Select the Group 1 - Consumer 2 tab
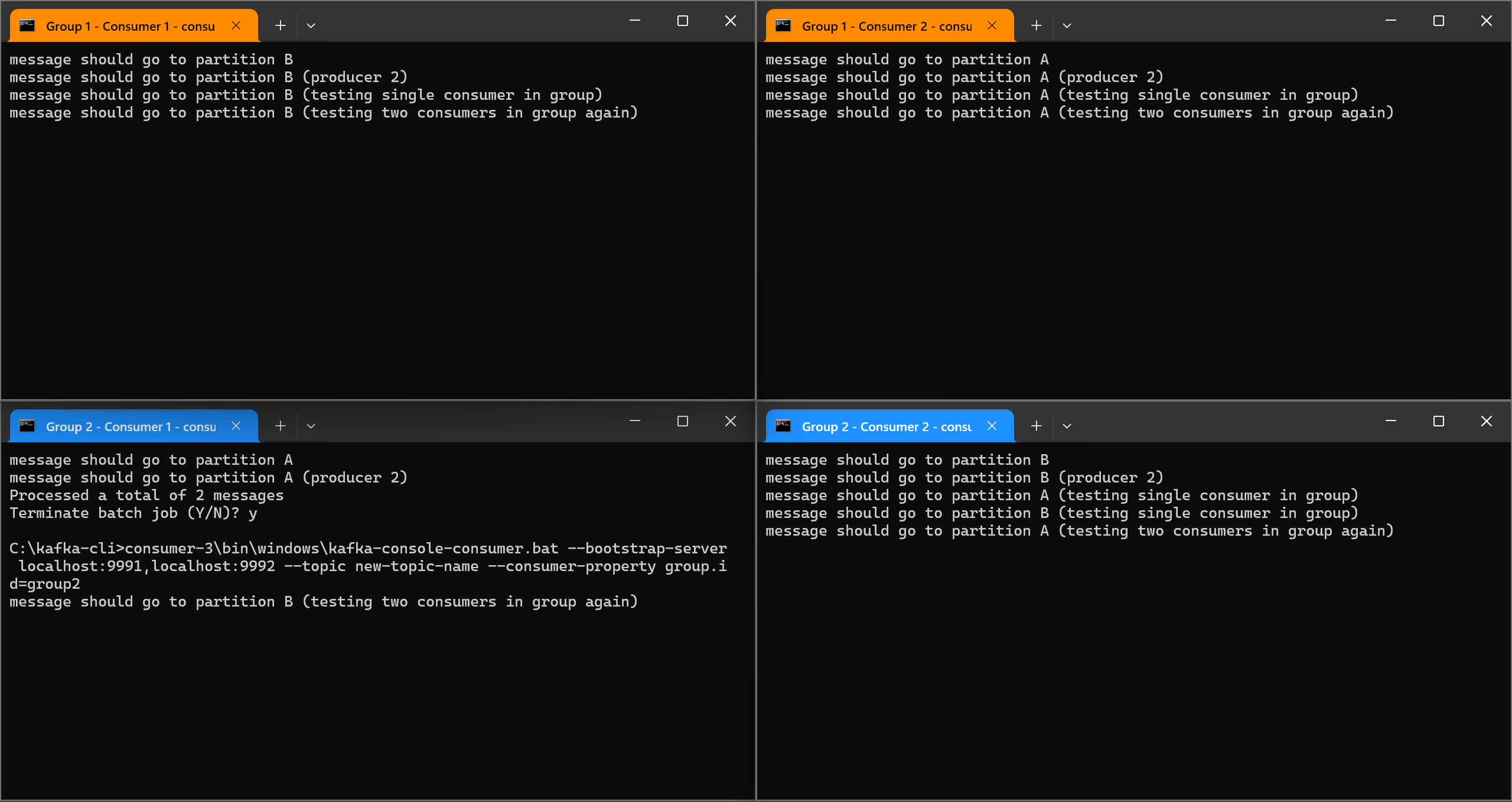The width and height of the screenshot is (1512, 802). pyautogui.click(x=890, y=26)
